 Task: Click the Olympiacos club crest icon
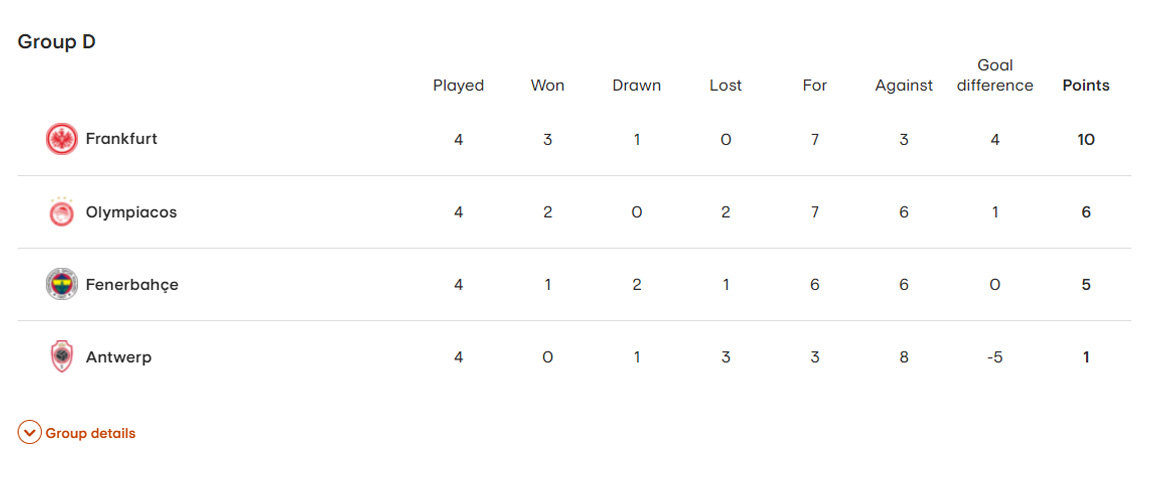pyautogui.click(x=62, y=212)
